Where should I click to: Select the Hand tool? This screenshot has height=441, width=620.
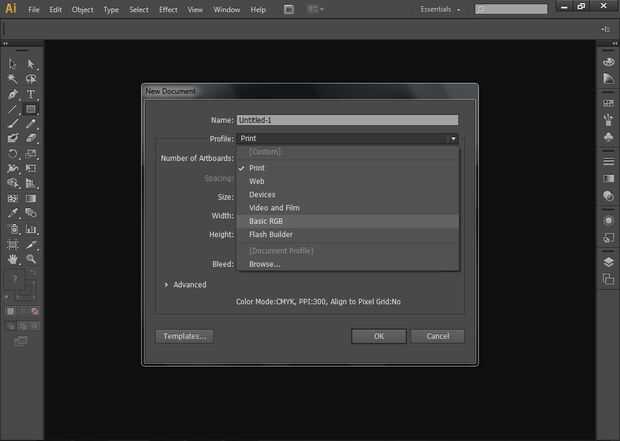click(x=12, y=259)
